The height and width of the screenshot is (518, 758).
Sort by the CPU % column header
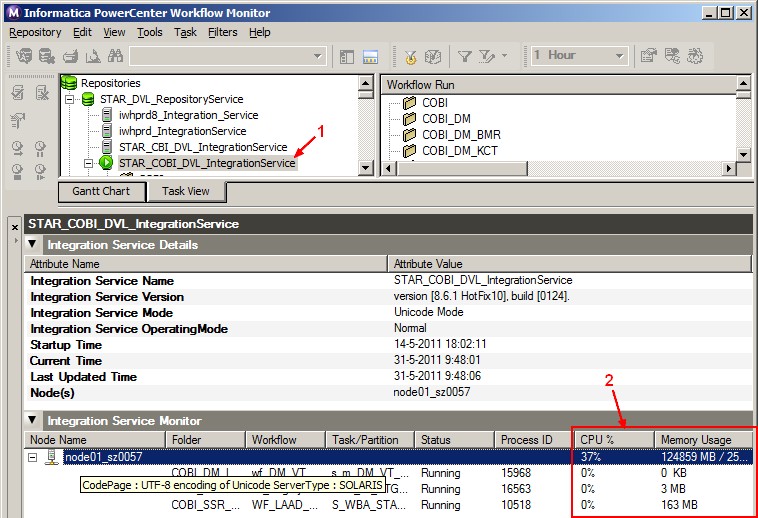pos(613,439)
